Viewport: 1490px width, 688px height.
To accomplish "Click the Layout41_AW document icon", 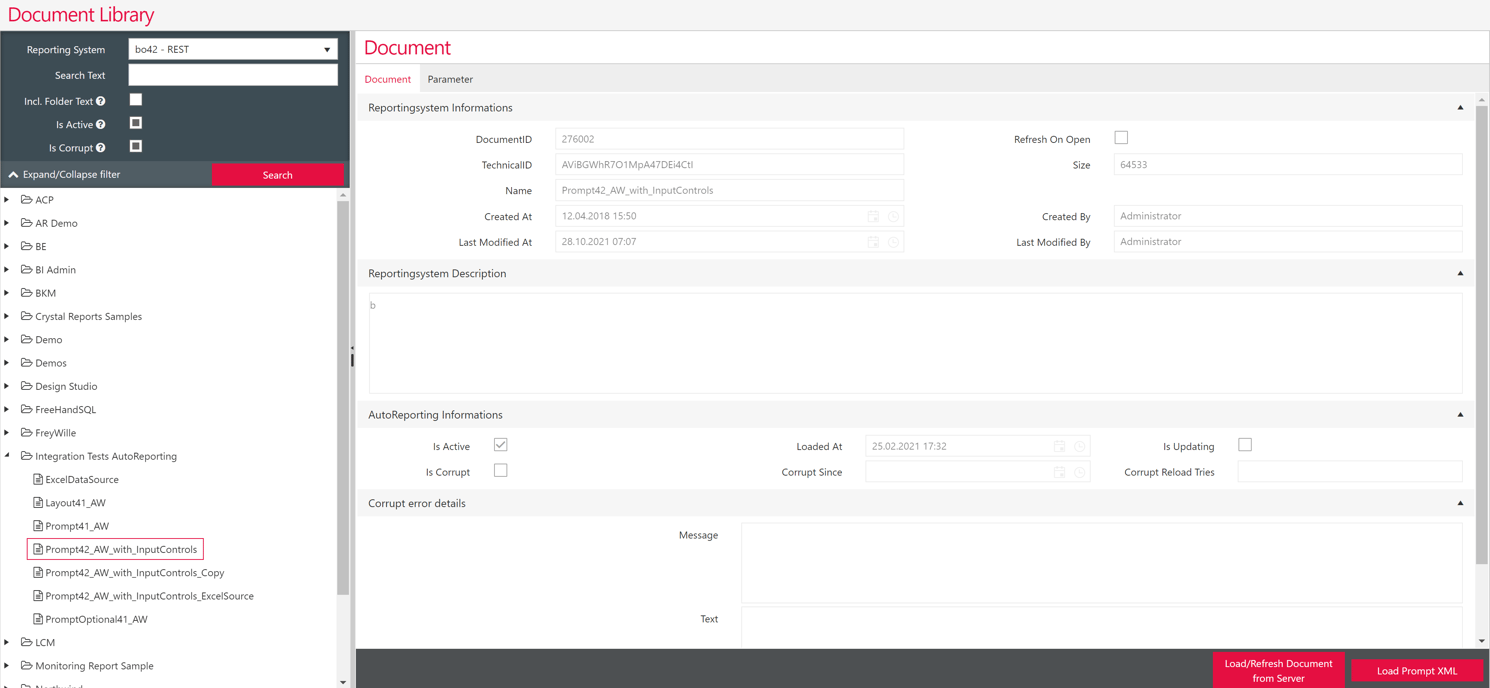I will pos(38,502).
